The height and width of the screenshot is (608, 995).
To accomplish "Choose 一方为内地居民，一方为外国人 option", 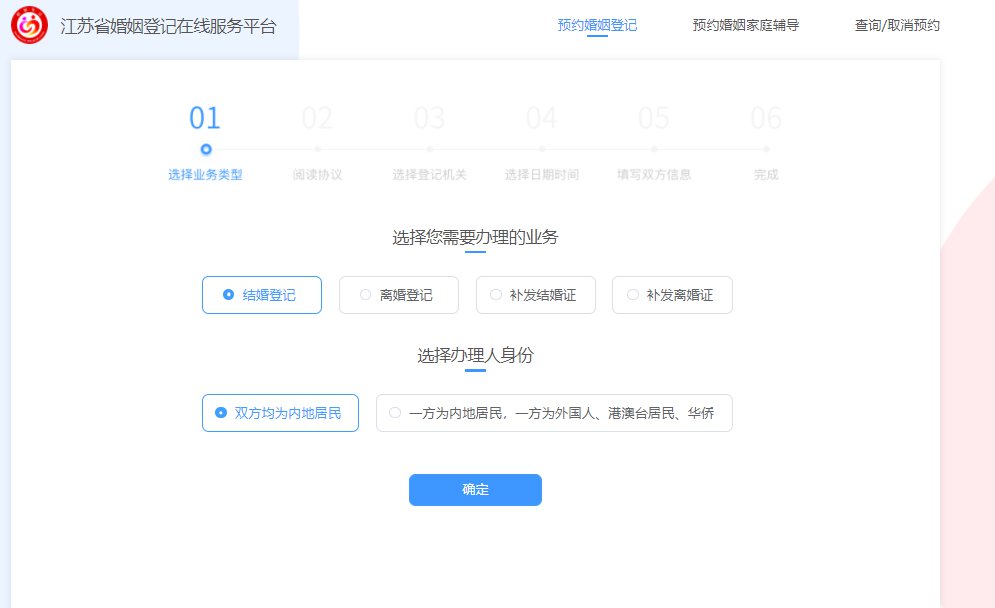I will pyautogui.click(x=554, y=413).
